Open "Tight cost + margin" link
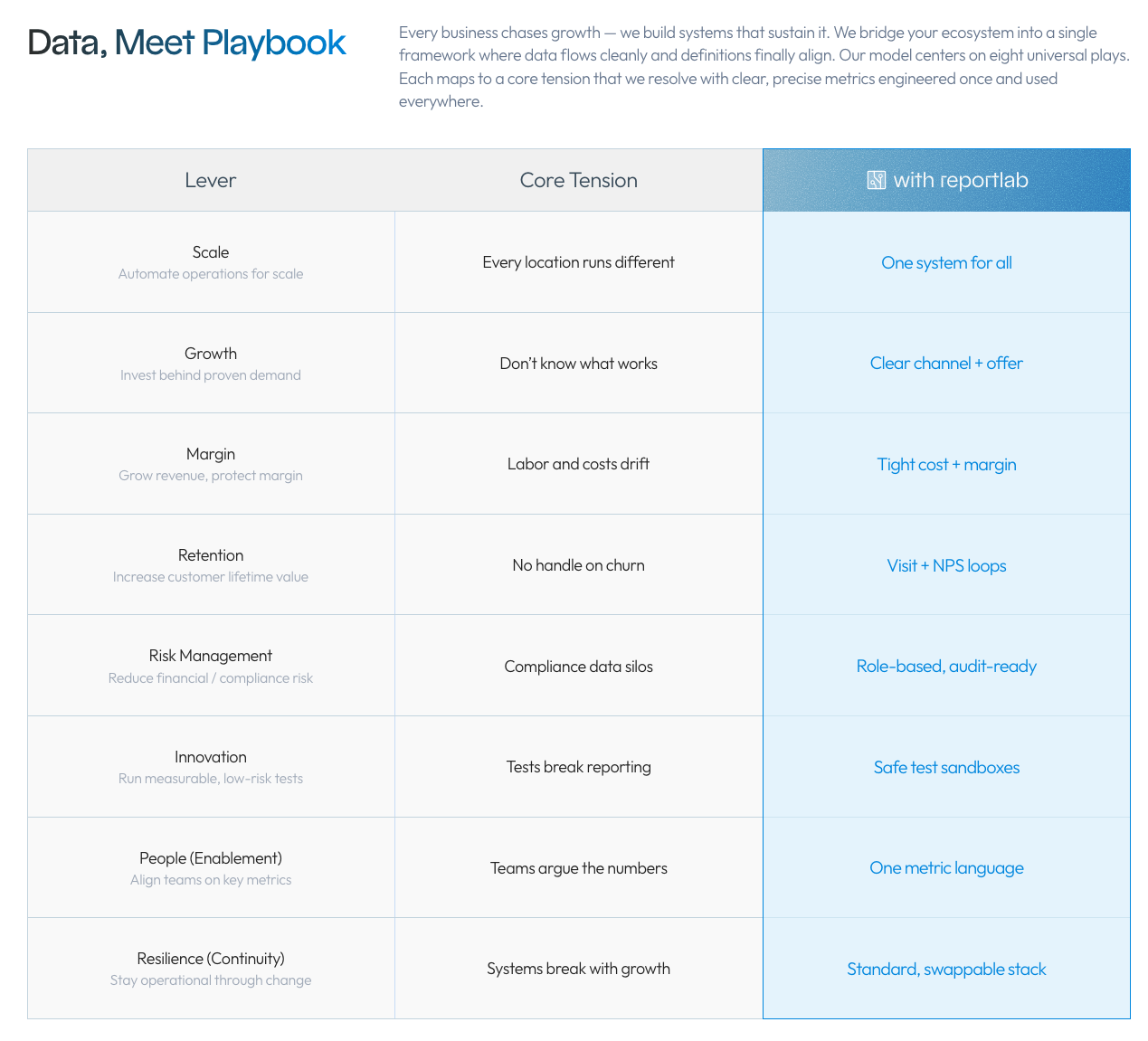1148x1041 pixels. click(946, 465)
